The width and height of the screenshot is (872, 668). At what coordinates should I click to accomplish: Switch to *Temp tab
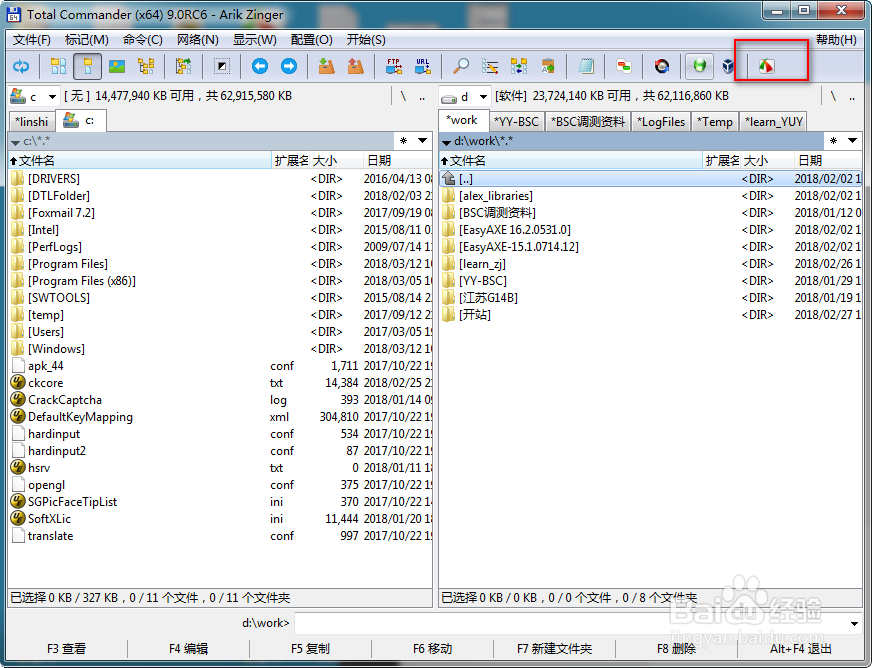715,122
